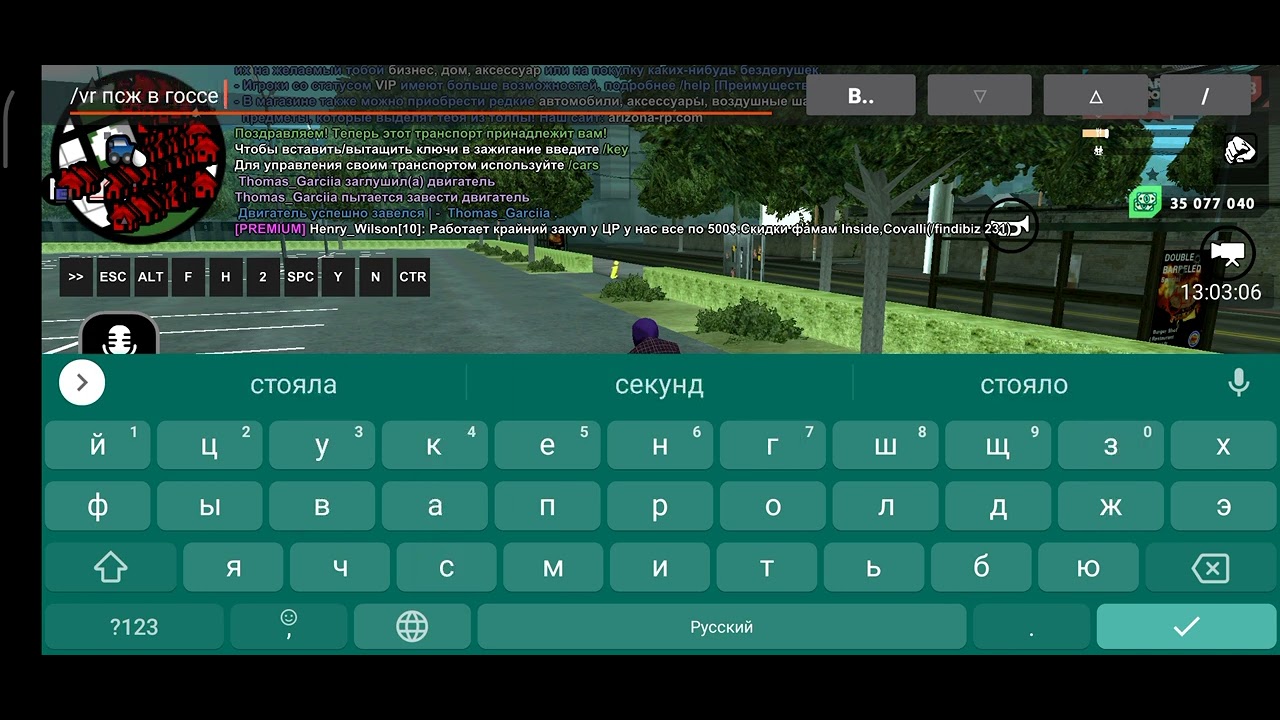Switch to ?123 symbols keyboard
Viewport: 1280px width, 720px height.
tap(134, 627)
